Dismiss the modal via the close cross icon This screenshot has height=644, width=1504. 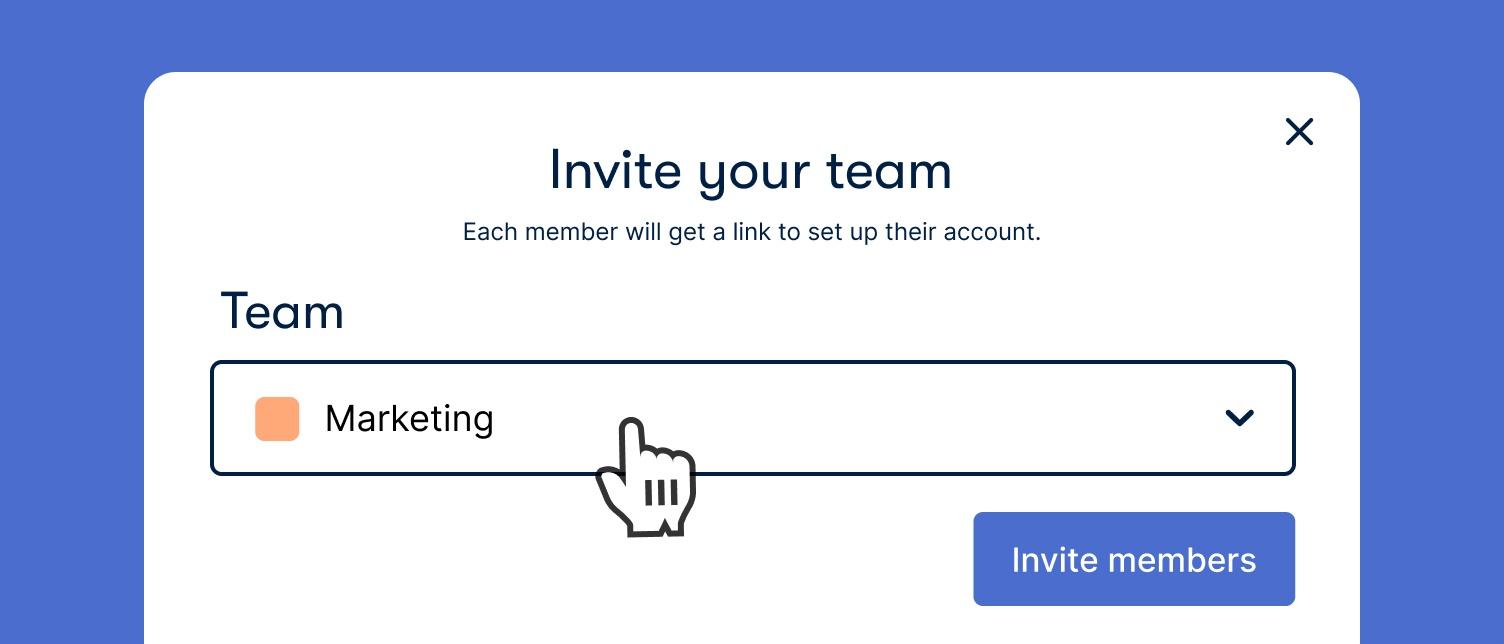pos(1299,131)
